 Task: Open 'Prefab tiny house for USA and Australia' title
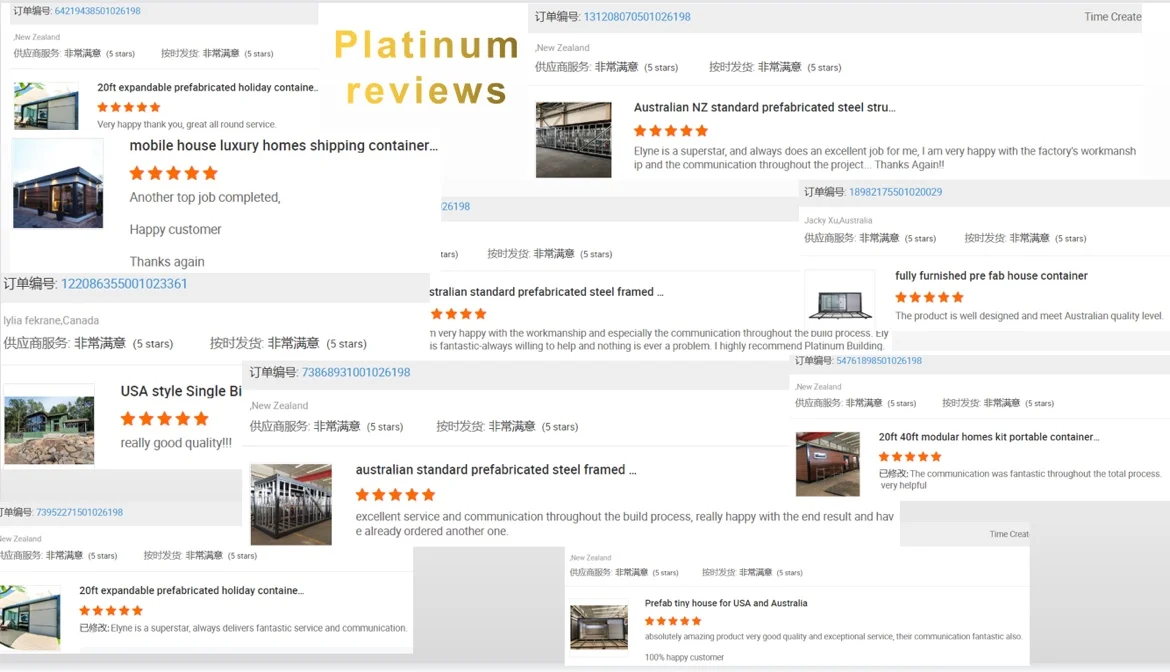pyautogui.click(x=725, y=603)
